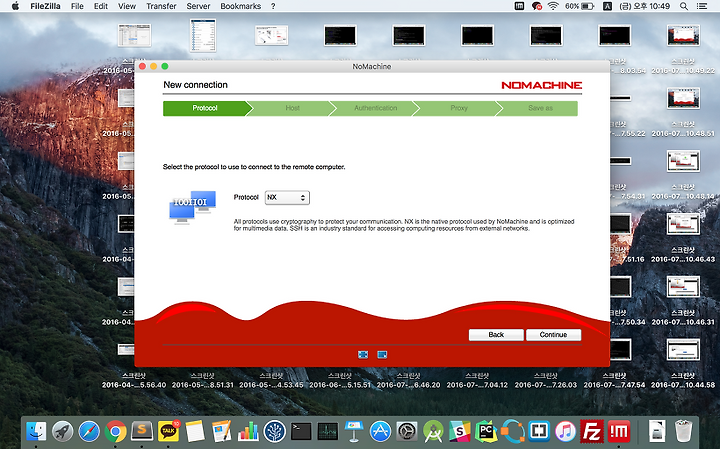
Task: Open iTunes in the Dock
Action: click(566, 432)
